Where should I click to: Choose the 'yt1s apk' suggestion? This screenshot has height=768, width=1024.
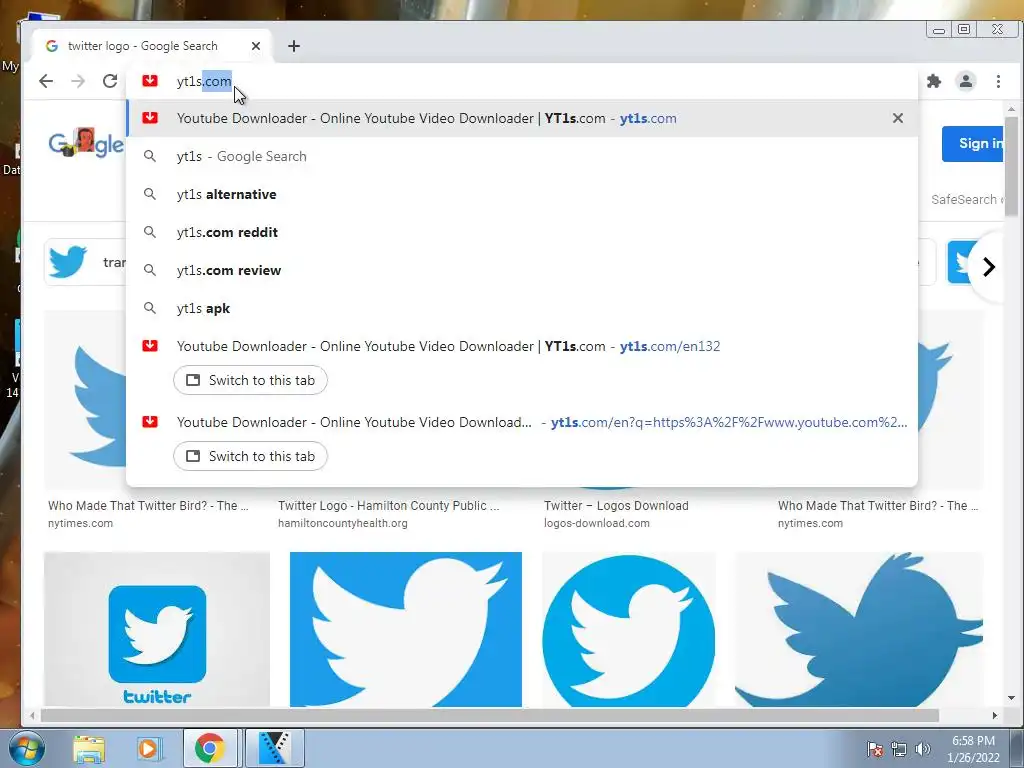[x=521, y=308]
